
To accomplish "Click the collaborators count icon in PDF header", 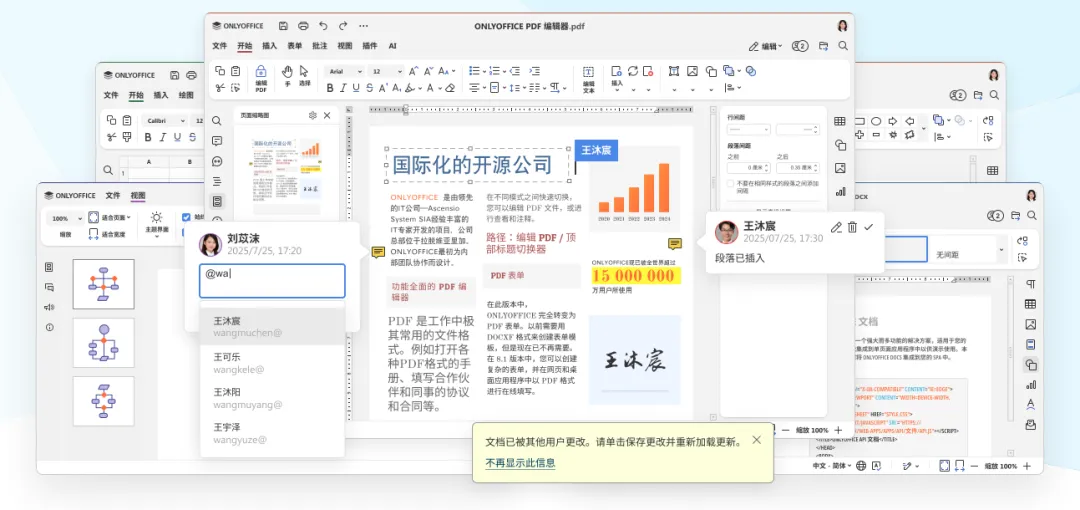I will coord(800,46).
